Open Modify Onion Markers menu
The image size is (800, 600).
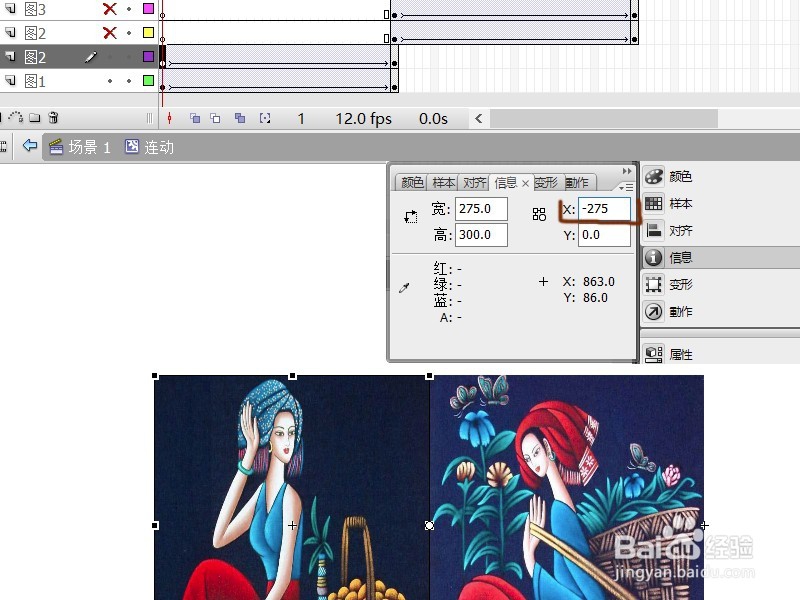pyautogui.click(x=265, y=118)
